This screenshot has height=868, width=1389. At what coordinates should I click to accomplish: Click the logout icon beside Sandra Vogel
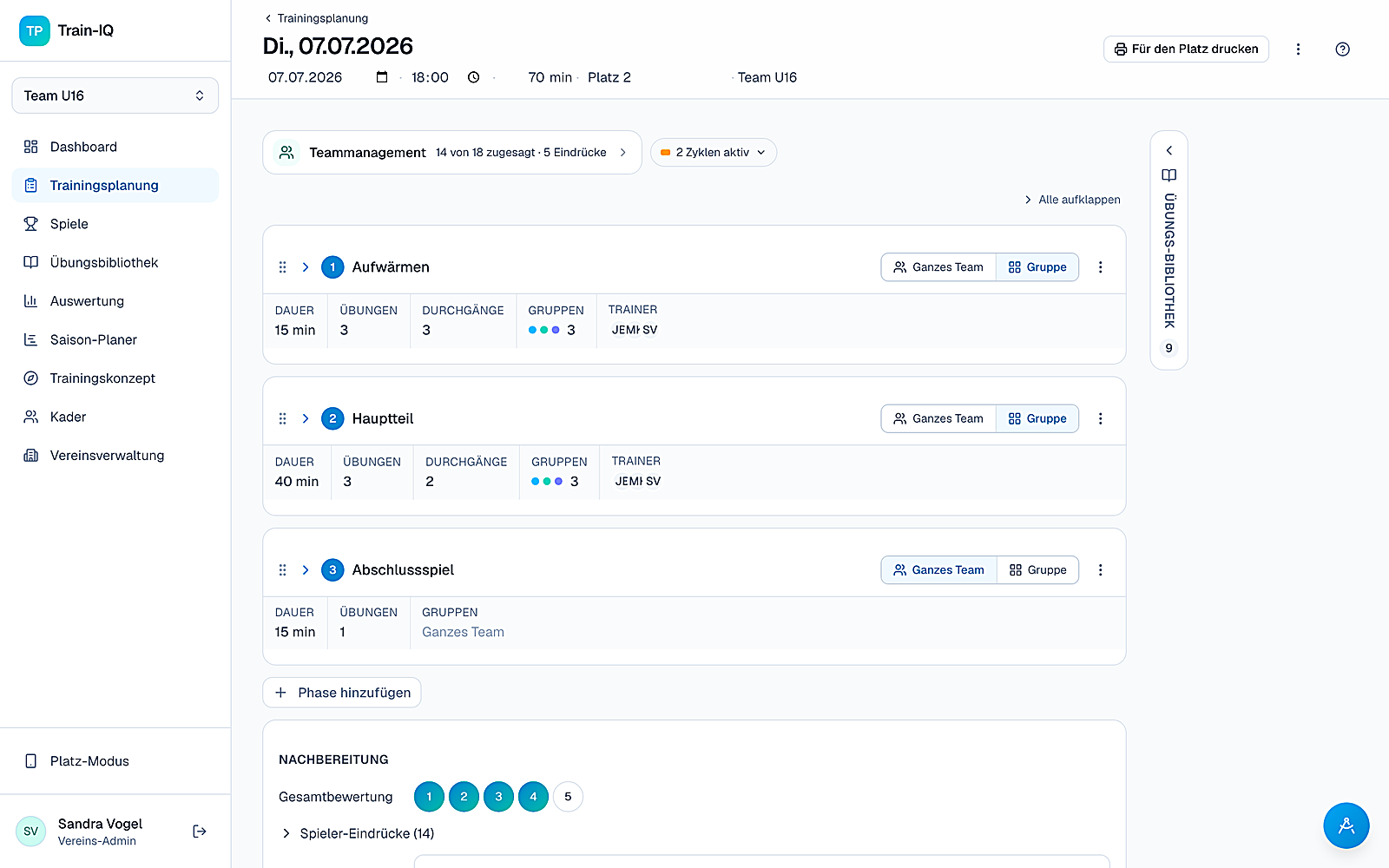(x=200, y=832)
